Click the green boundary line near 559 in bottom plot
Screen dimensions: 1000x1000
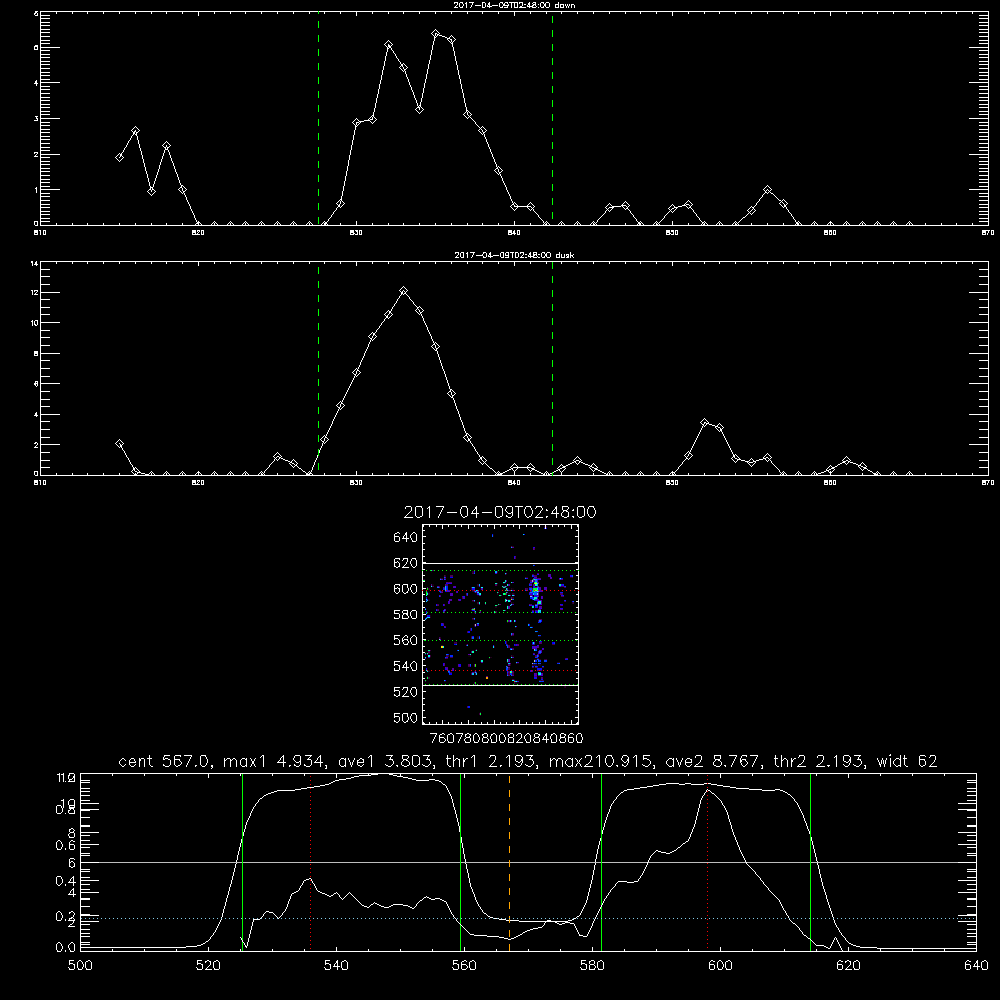[460, 861]
